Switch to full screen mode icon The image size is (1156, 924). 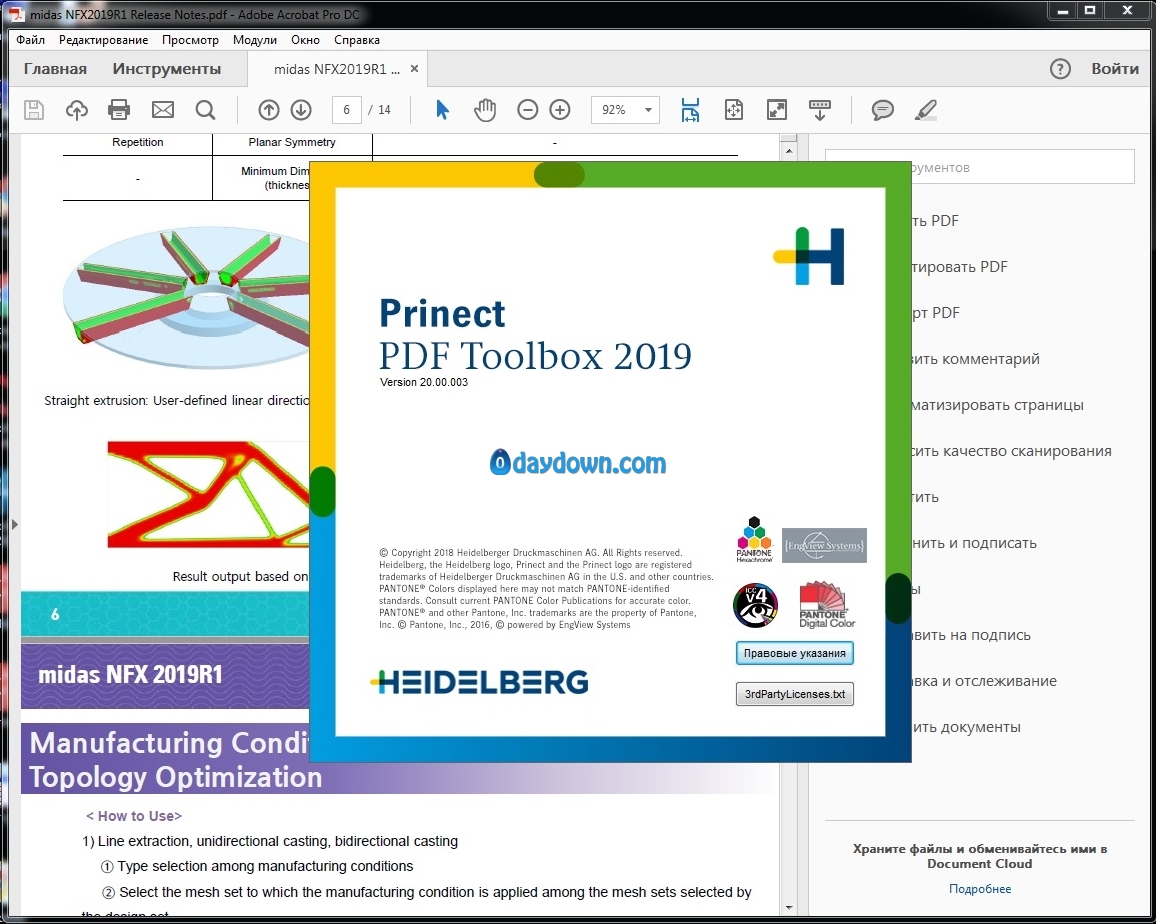point(777,110)
